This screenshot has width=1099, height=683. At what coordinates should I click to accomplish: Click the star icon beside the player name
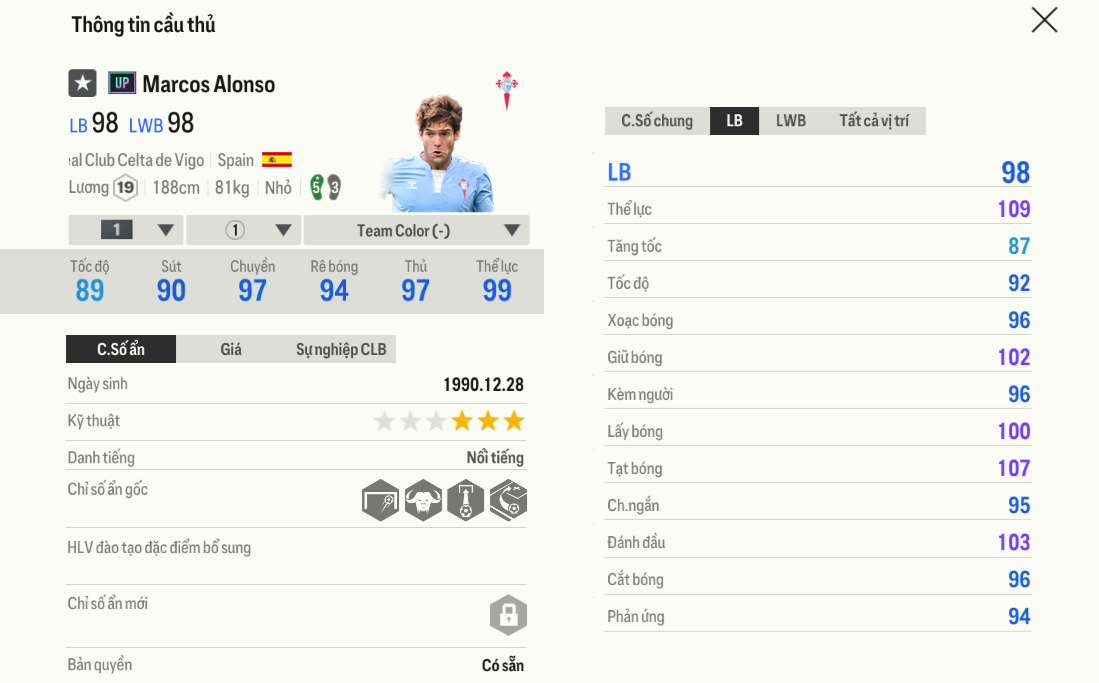pos(82,83)
